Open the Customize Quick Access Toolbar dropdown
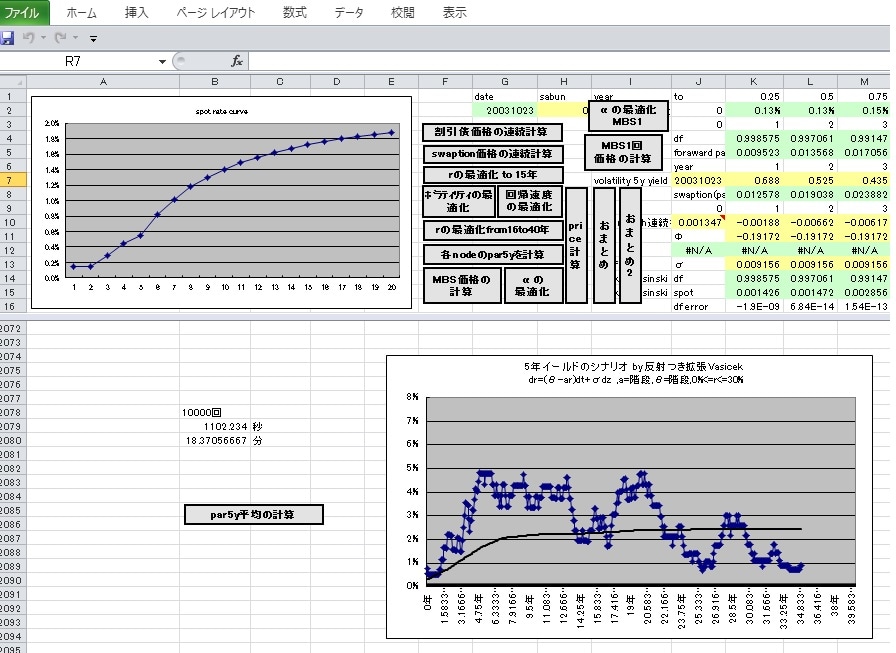This screenshot has width=896, height=653. [93, 39]
